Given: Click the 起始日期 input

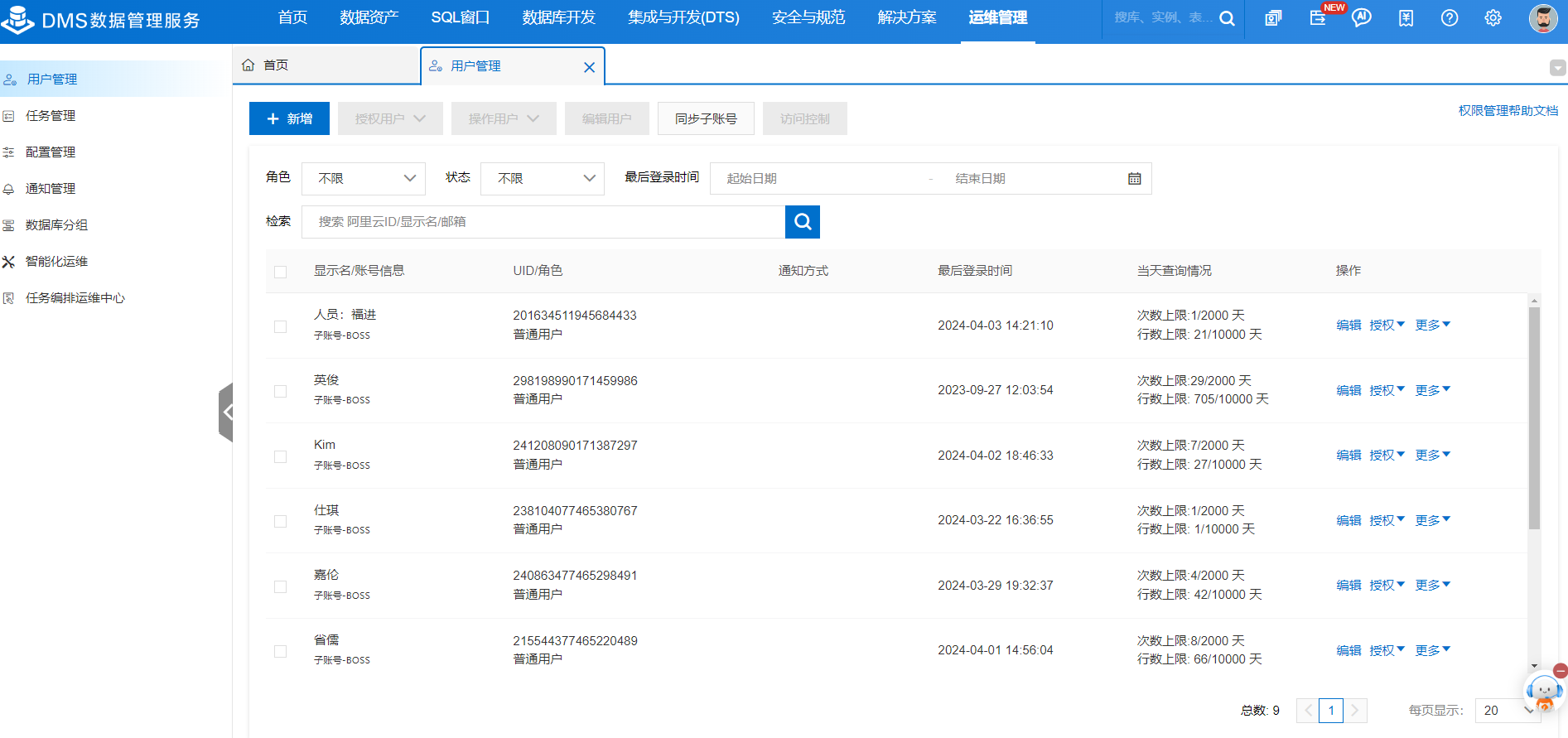Looking at the screenshot, I should pyautogui.click(x=822, y=179).
